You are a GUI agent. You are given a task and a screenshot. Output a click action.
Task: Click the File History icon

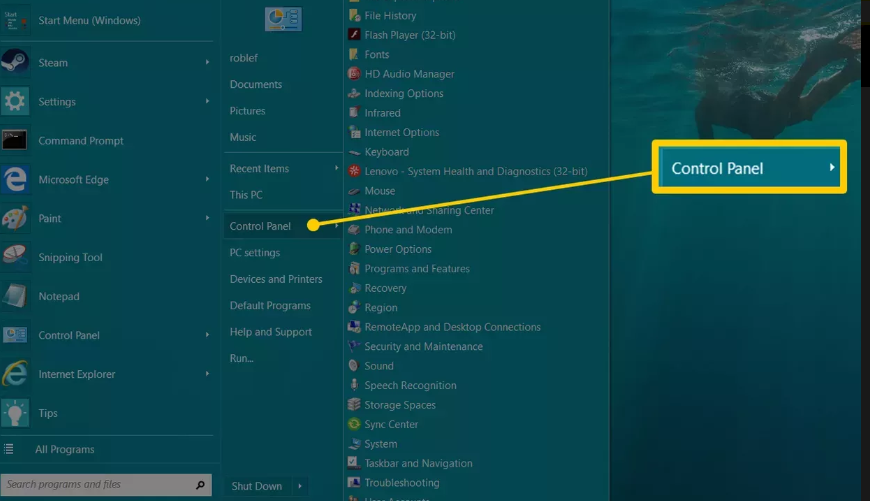click(354, 15)
